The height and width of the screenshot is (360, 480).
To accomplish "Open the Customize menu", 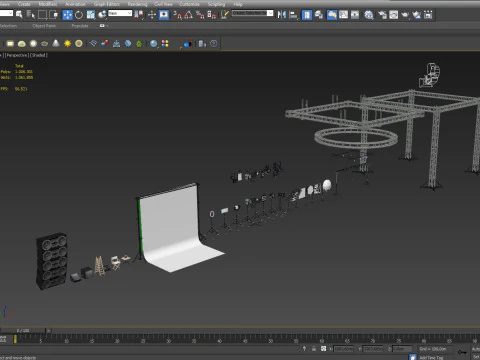I will [189, 4].
